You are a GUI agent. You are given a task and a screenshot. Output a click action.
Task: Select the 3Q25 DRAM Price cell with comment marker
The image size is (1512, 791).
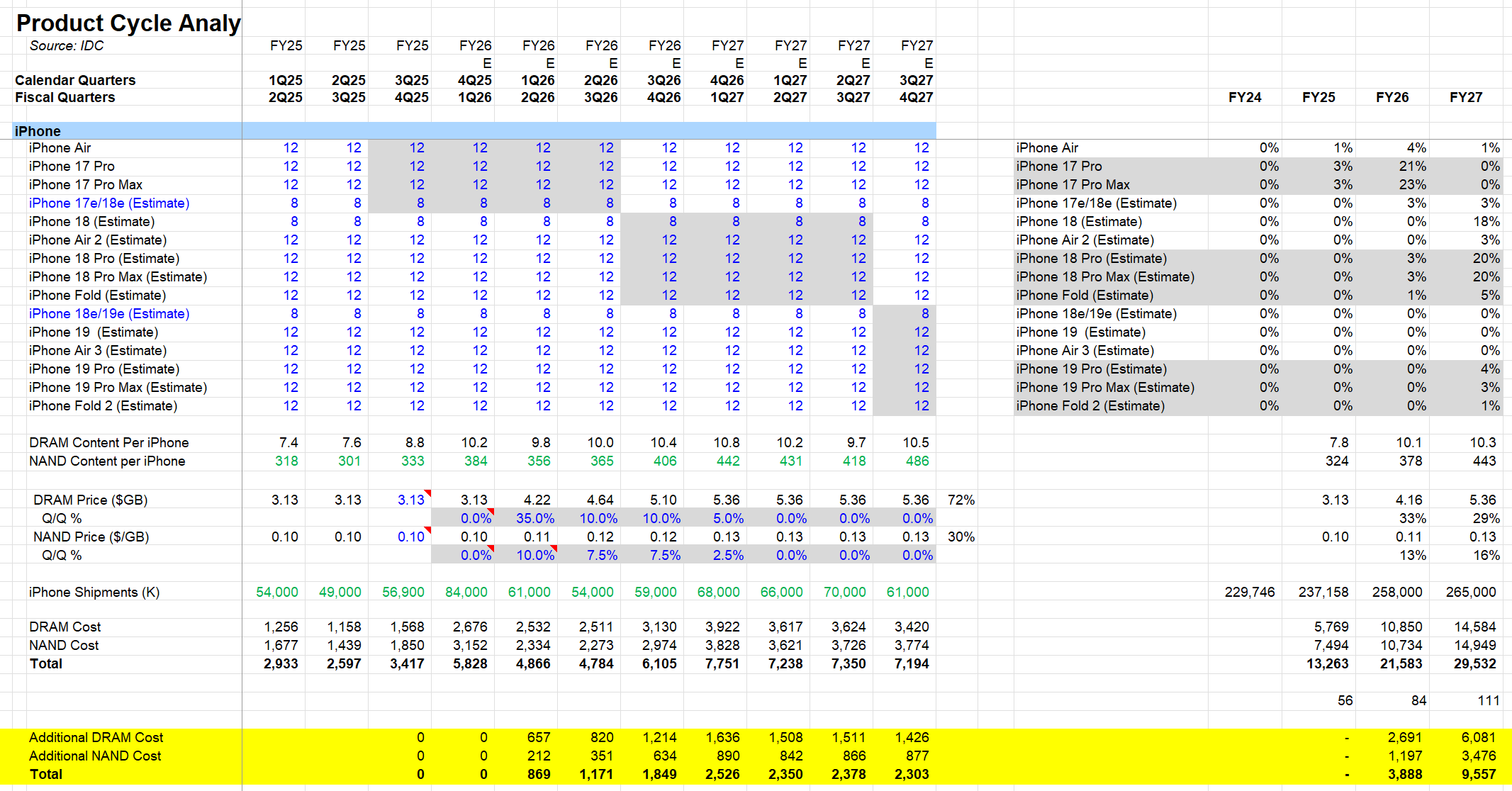[x=410, y=500]
